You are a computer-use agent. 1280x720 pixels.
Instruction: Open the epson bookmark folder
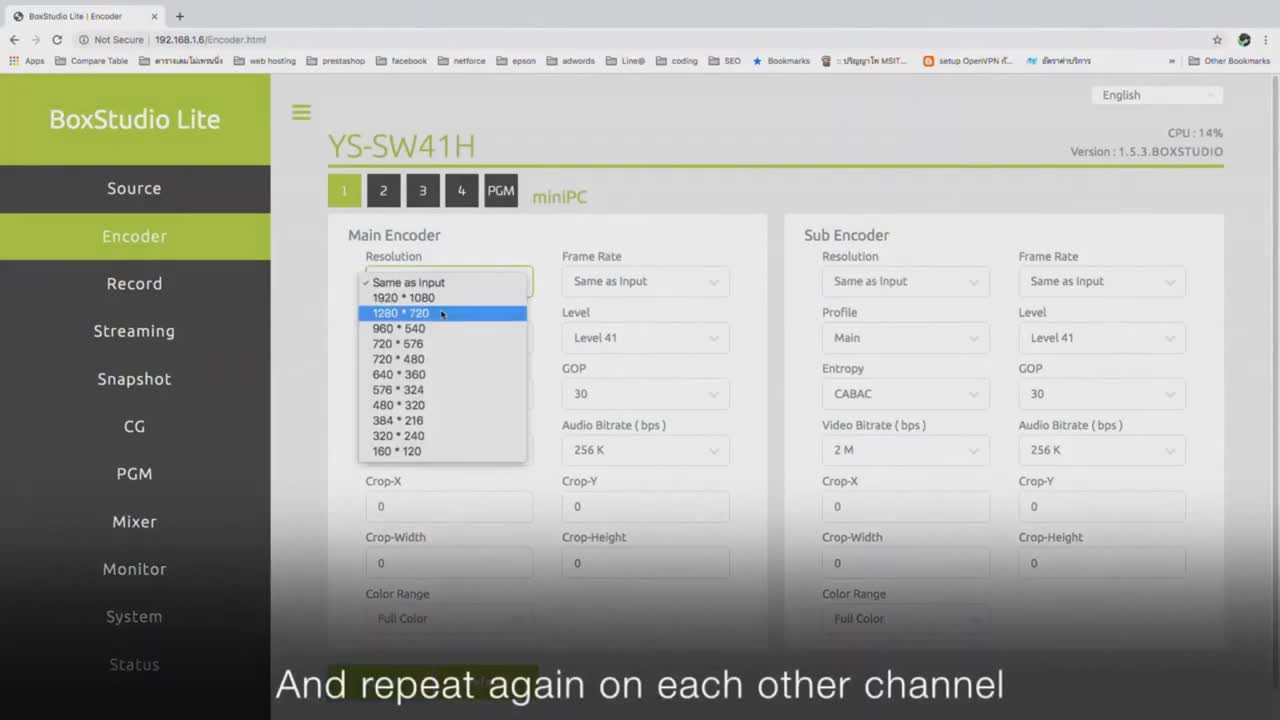[x=517, y=61]
